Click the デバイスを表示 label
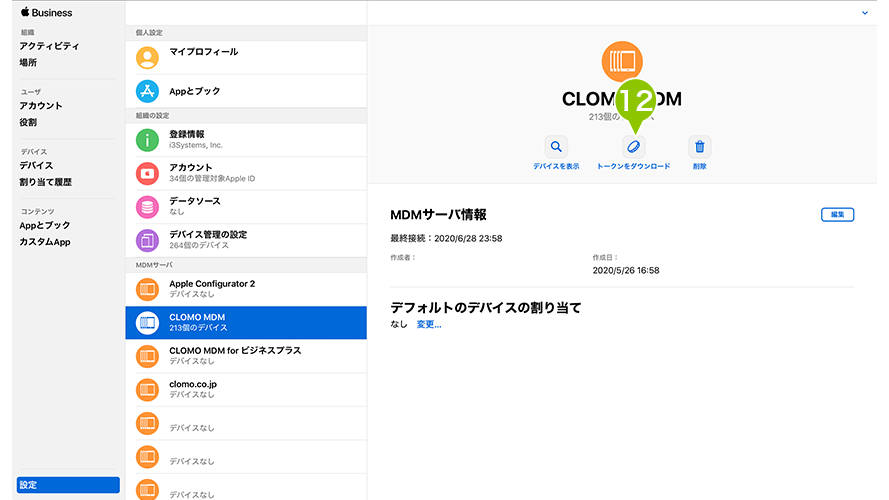Viewport: 889px width, 500px height. click(x=556, y=166)
